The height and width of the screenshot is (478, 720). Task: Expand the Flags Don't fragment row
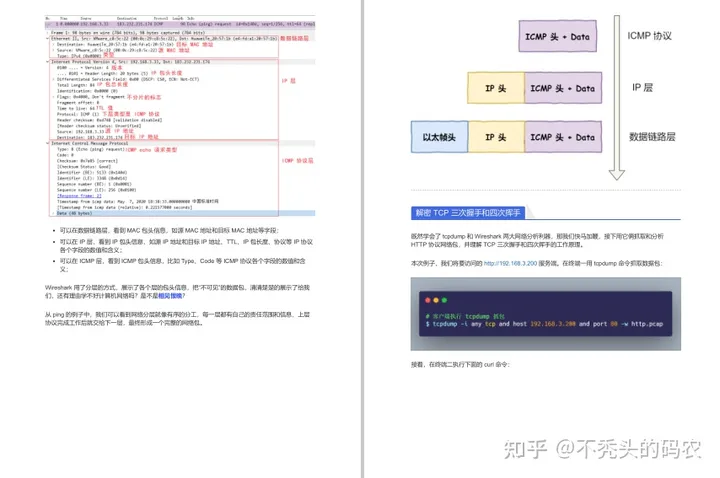54,97
